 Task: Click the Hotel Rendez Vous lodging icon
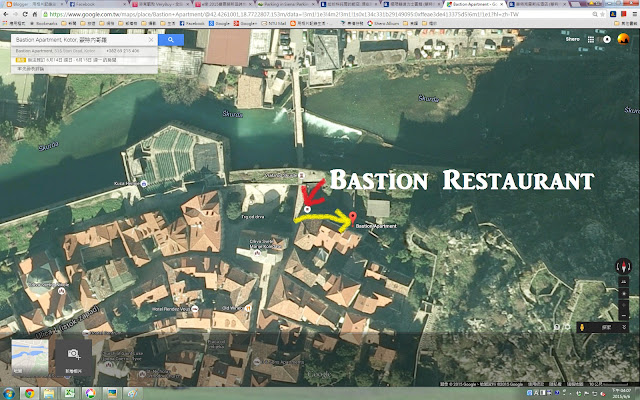[195, 309]
